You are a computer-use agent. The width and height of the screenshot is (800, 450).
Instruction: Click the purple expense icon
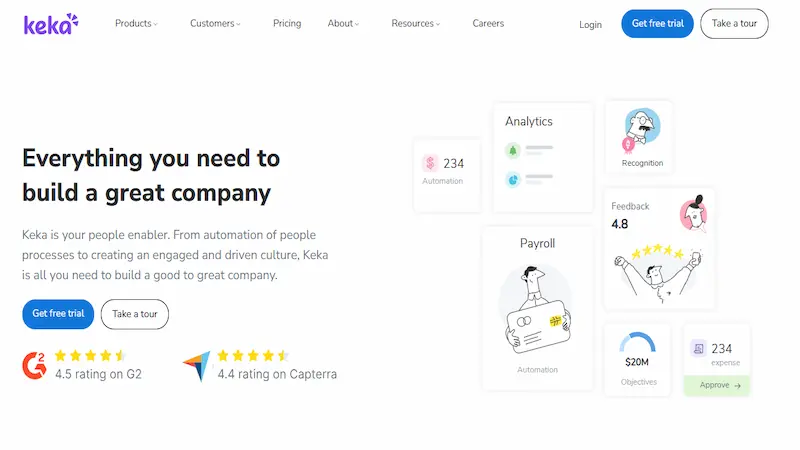[x=698, y=349]
